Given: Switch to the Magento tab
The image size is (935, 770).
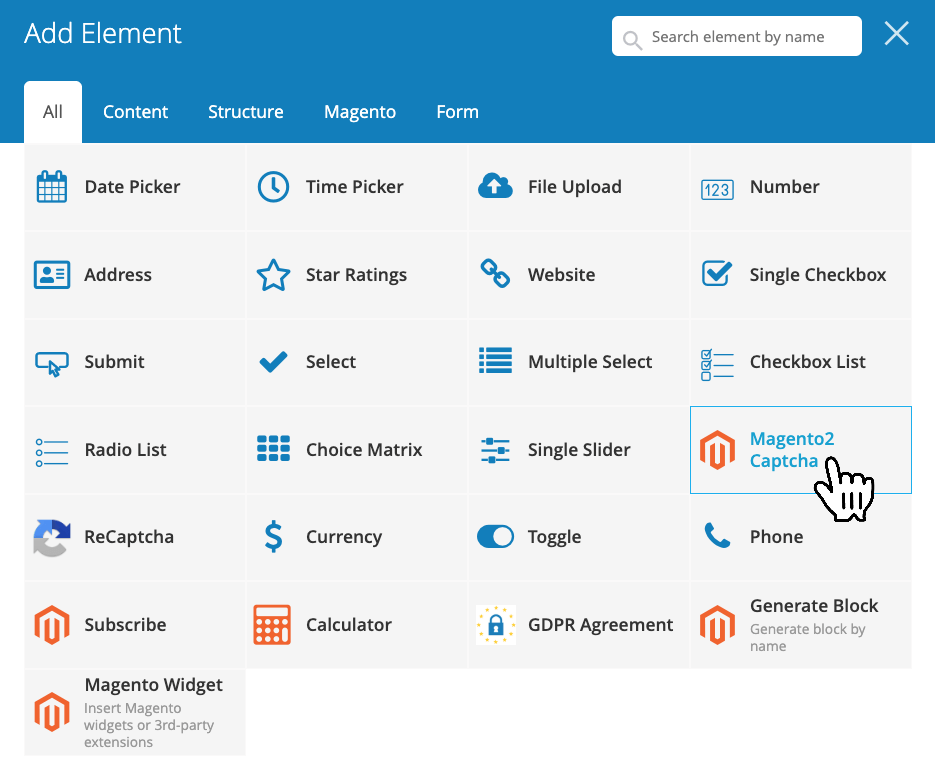Looking at the screenshot, I should point(360,112).
